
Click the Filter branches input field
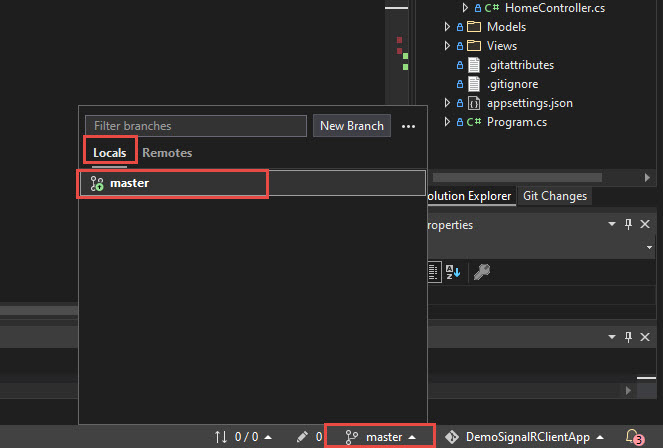click(x=196, y=126)
